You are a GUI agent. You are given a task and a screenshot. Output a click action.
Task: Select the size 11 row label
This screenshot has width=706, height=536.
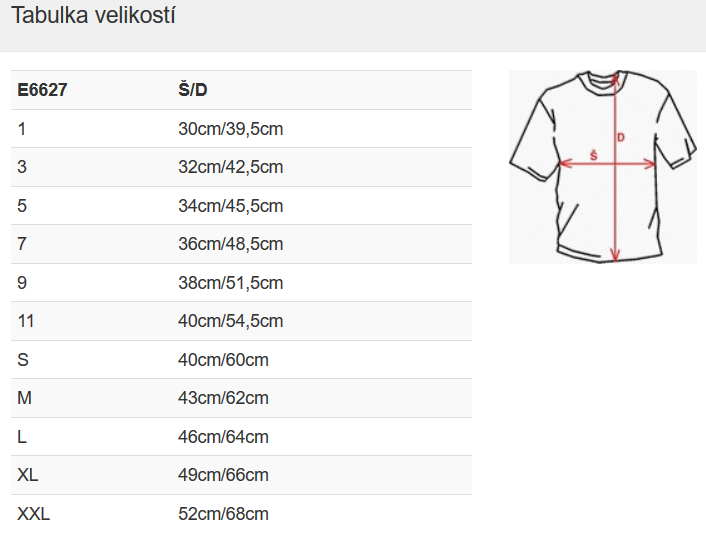[25, 321]
